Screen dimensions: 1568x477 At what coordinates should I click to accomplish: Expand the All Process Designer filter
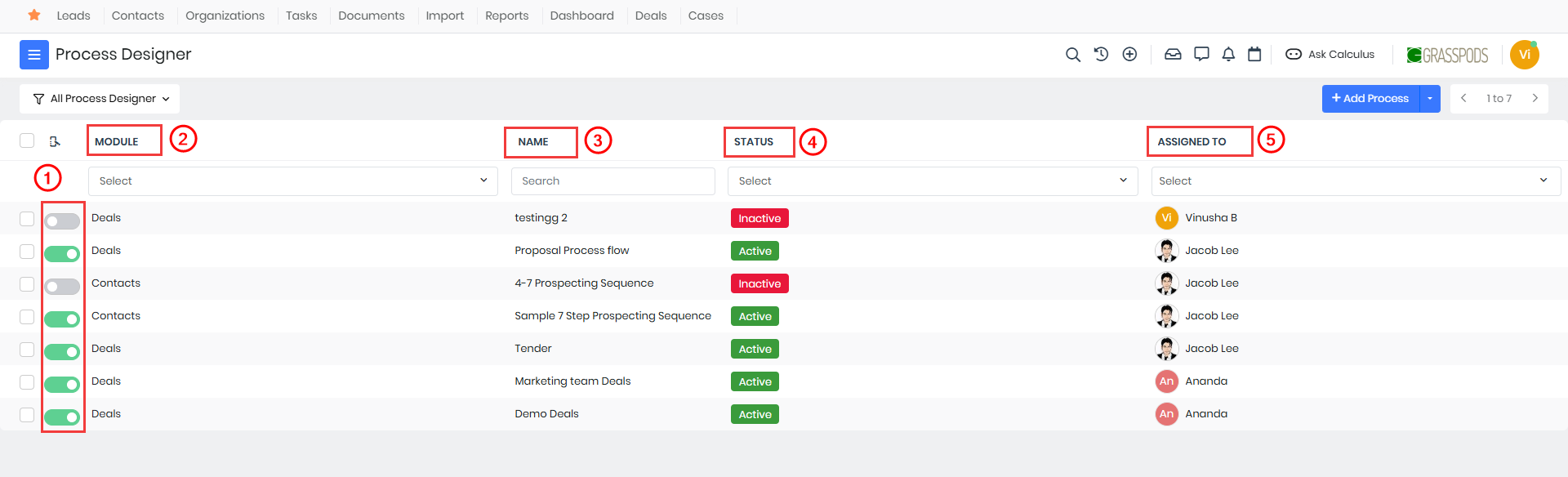tap(100, 99)
